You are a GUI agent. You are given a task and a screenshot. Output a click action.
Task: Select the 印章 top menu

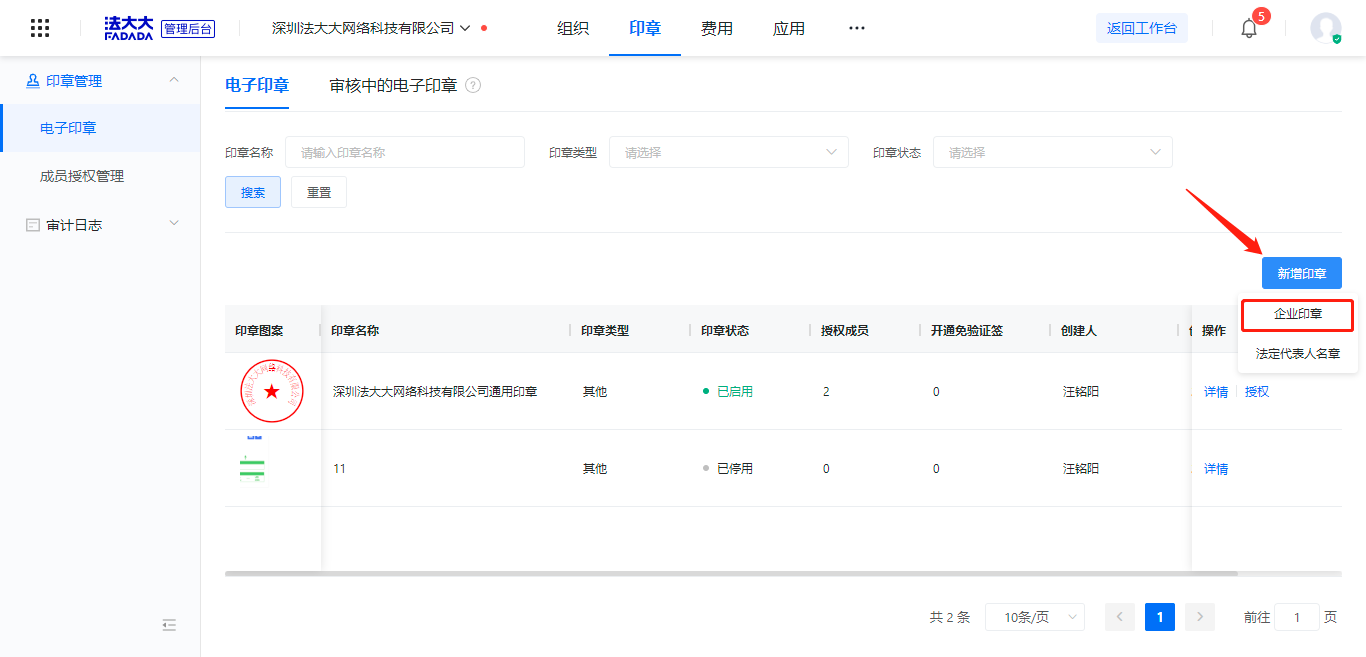(x=645, y=28)
